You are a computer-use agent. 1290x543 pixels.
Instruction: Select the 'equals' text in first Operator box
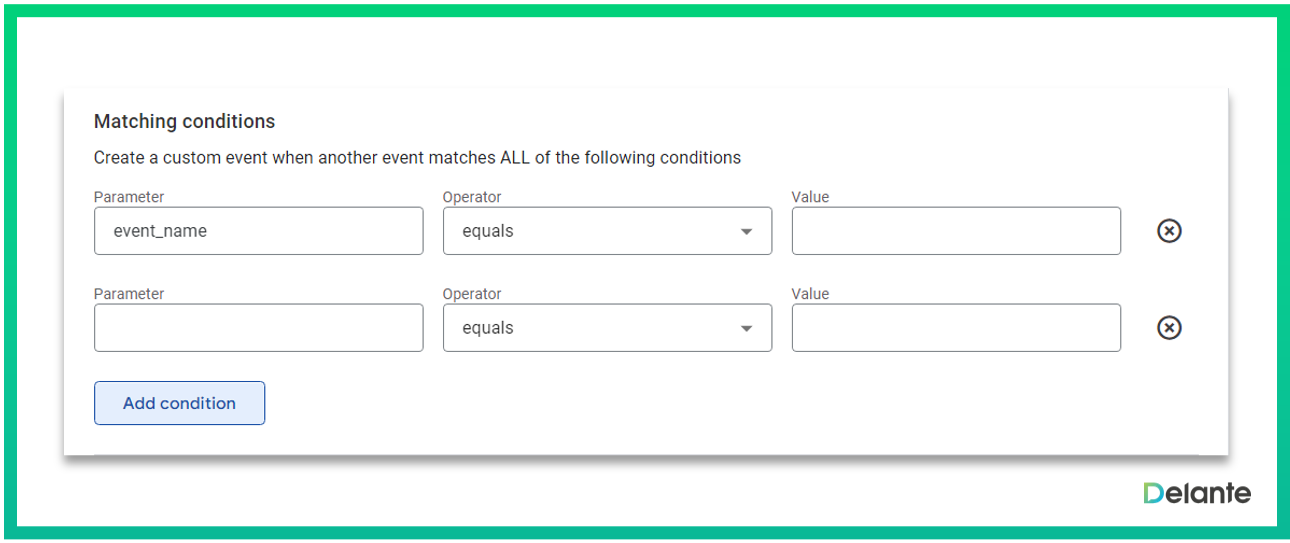488,231
